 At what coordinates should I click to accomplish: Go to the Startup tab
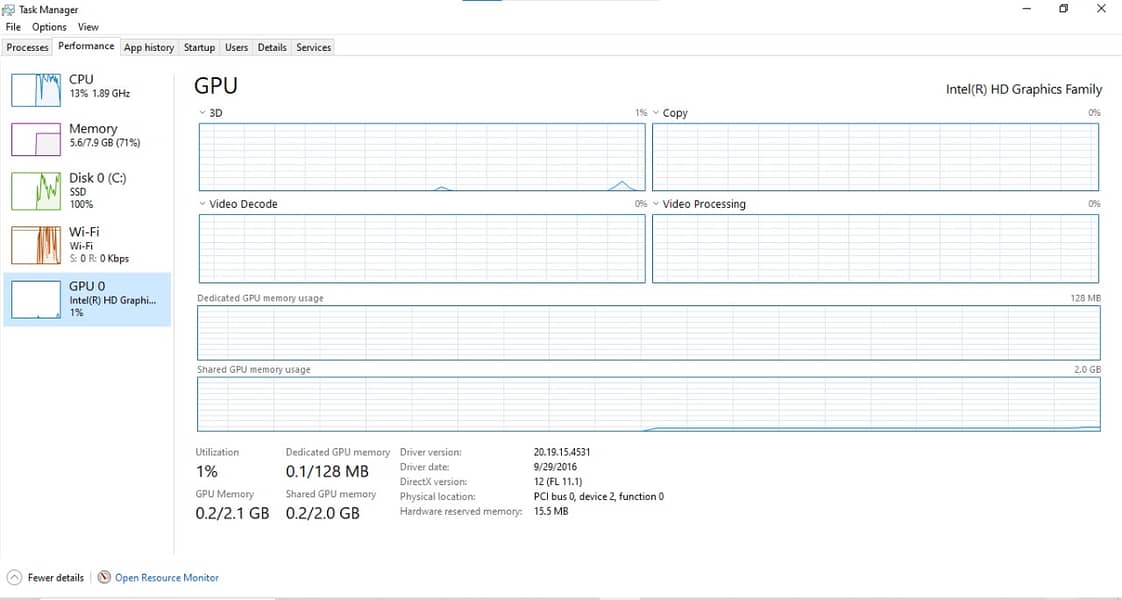[199, 47]
